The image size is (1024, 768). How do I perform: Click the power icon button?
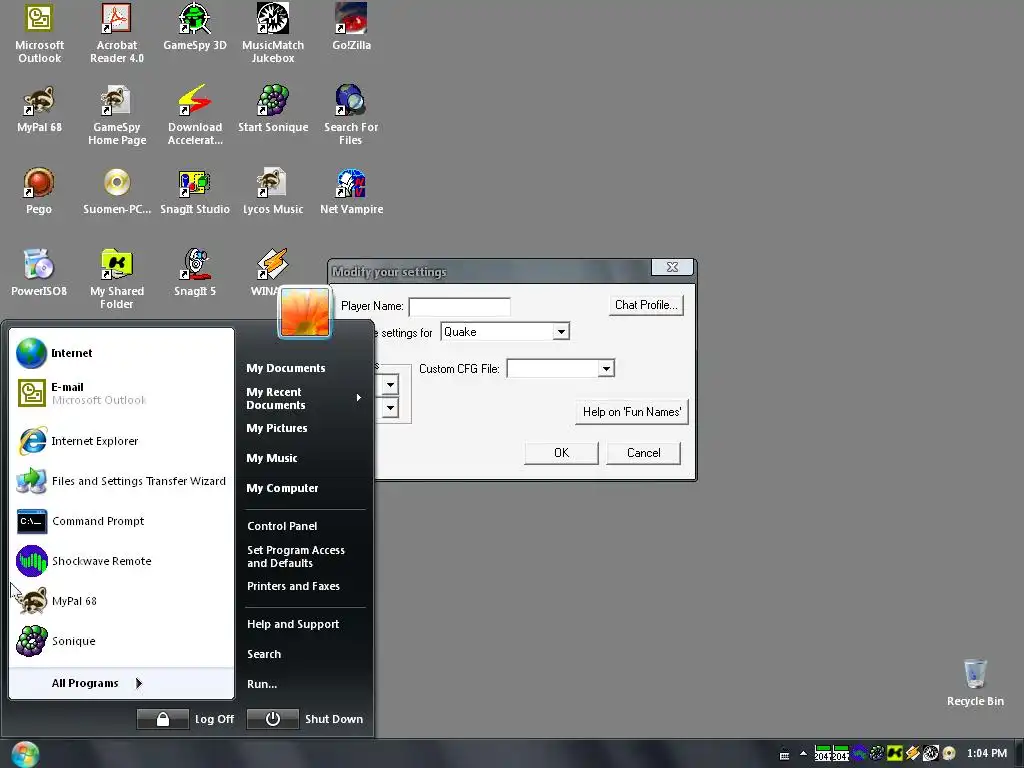(272, 719)
